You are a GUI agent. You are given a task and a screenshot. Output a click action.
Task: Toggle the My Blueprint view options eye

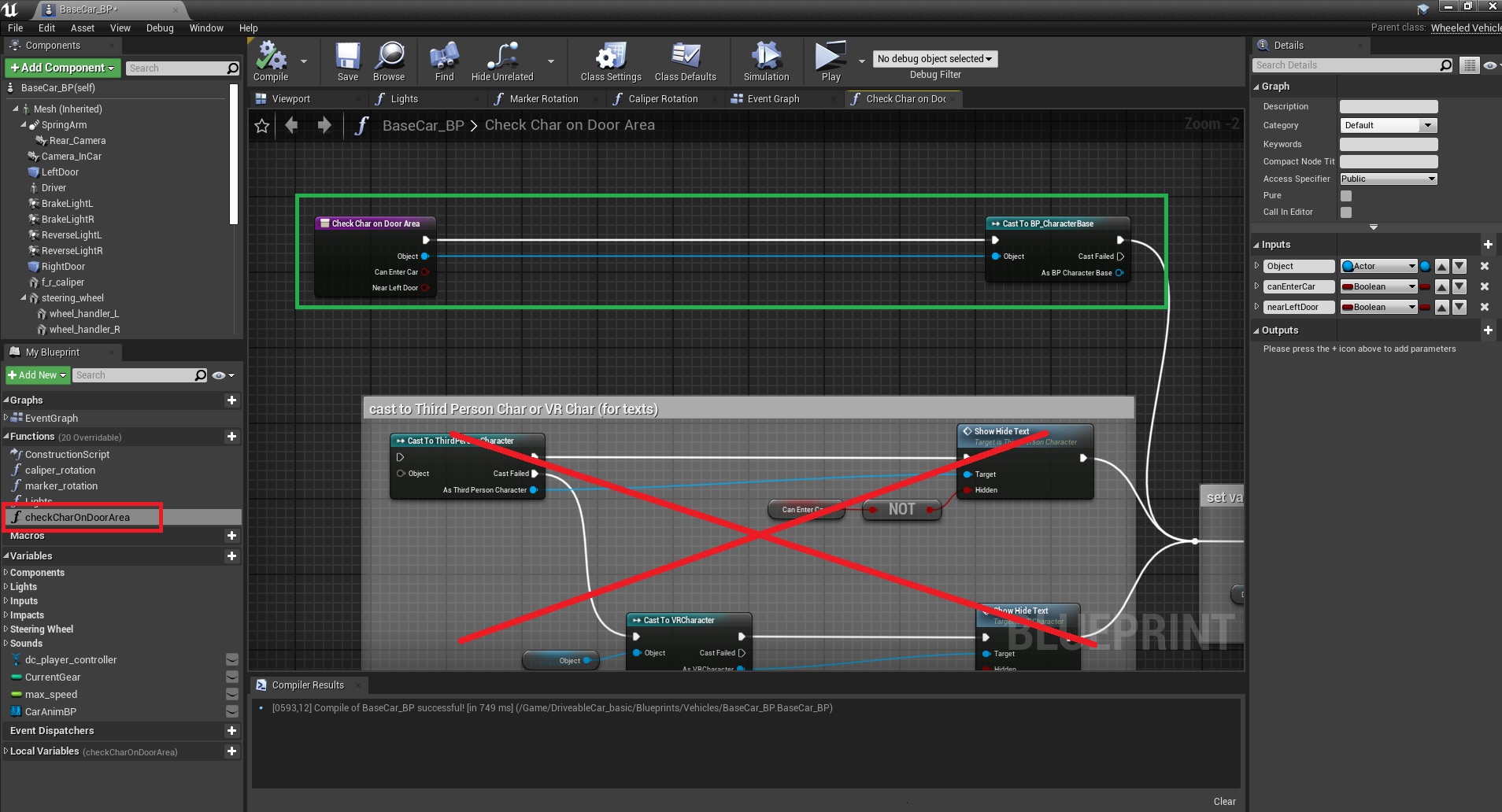[220, 375]
